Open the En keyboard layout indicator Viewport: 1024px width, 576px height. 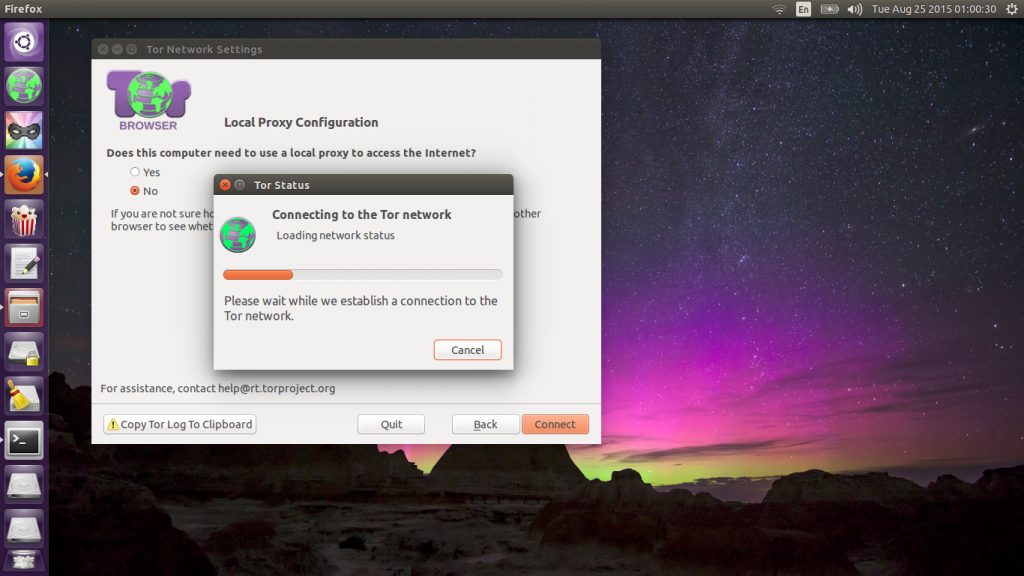point(803,9)
